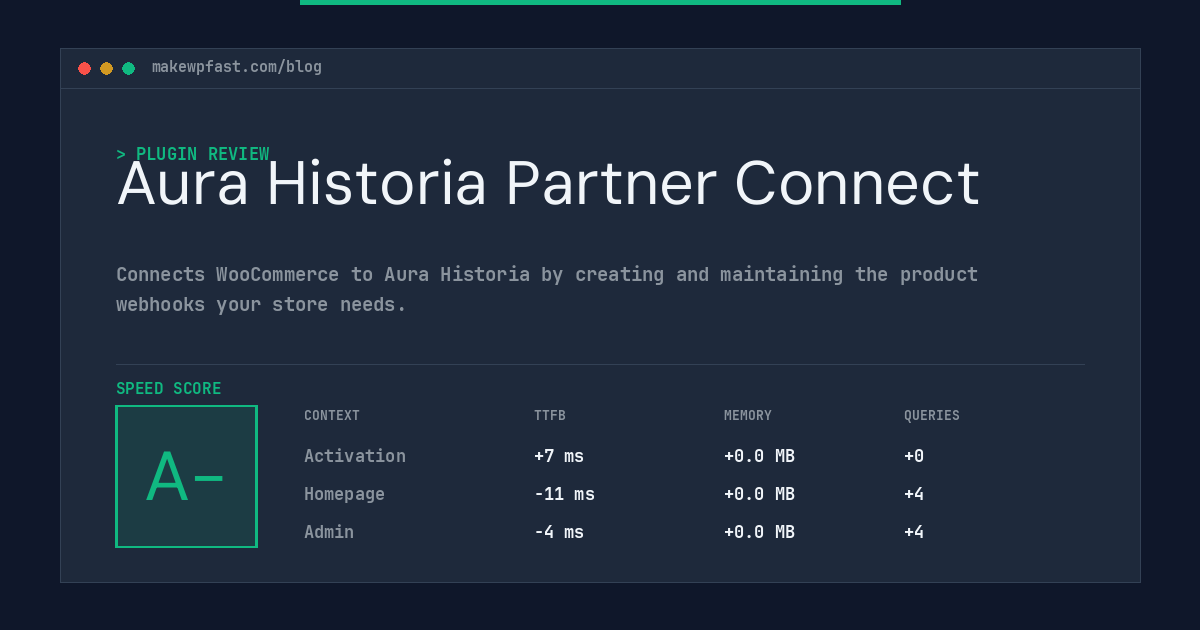The image size is (1200, 630).
Task: Click the TTFB column header
Action: [x=550, y=416]
